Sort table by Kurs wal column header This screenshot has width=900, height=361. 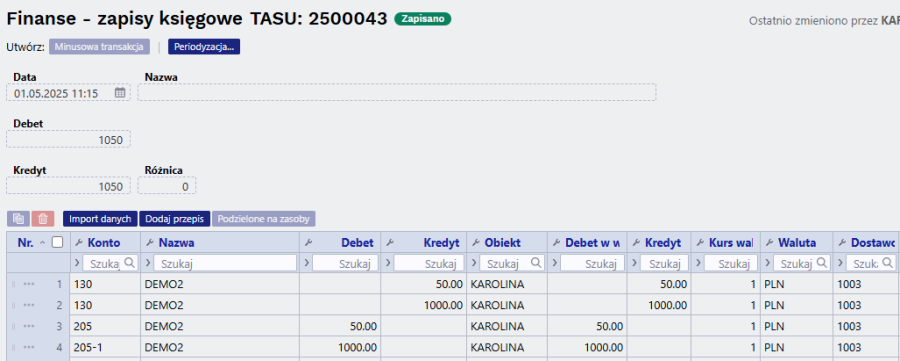tap(731, 243)
